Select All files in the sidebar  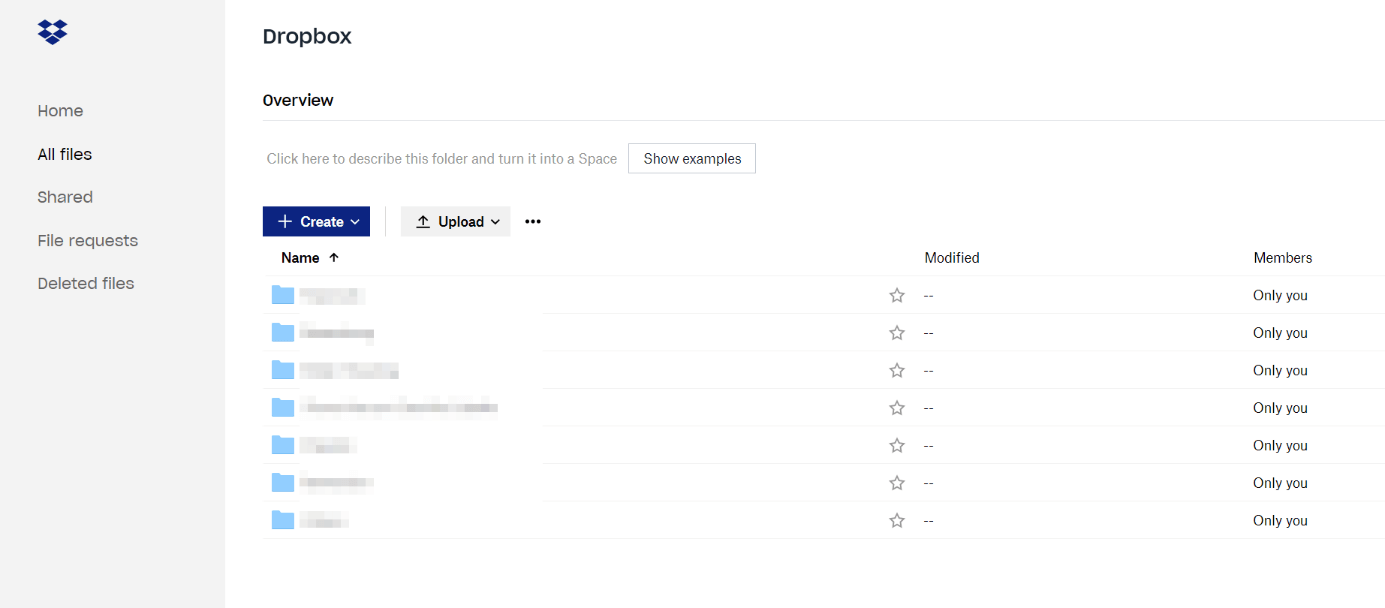click(x=65, y=154)
